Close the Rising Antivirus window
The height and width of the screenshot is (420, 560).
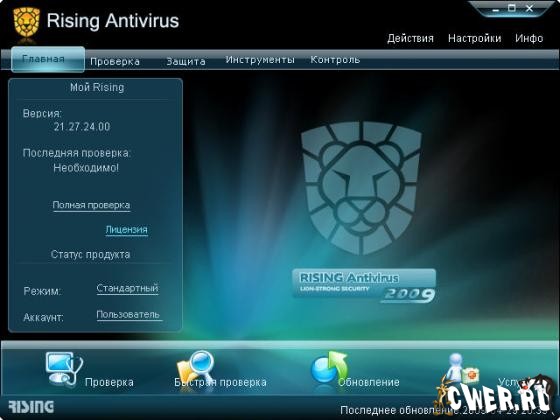[530, 8]
